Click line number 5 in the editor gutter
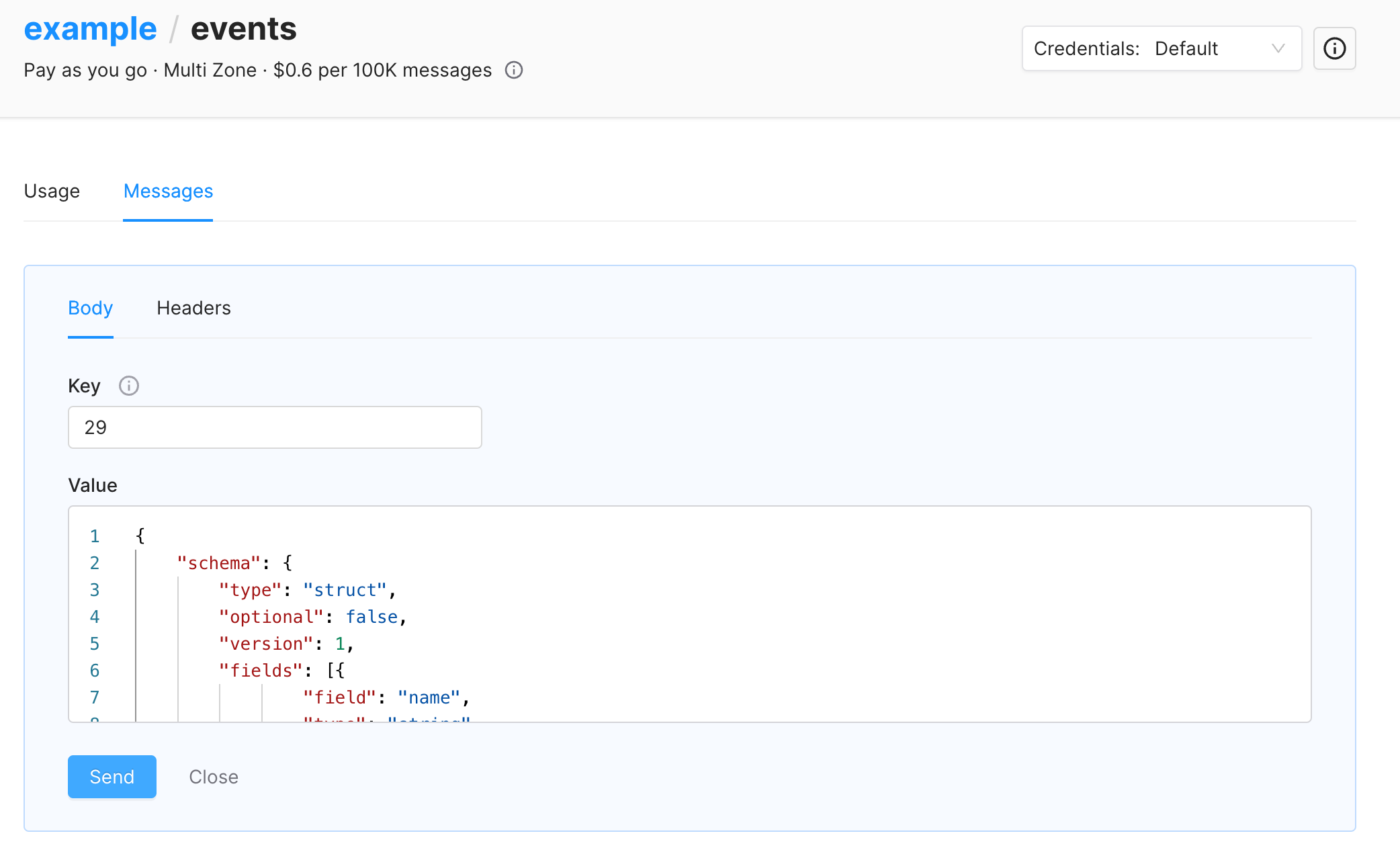This screenshot has height=852, width=1400. click(x=95, y=644)
